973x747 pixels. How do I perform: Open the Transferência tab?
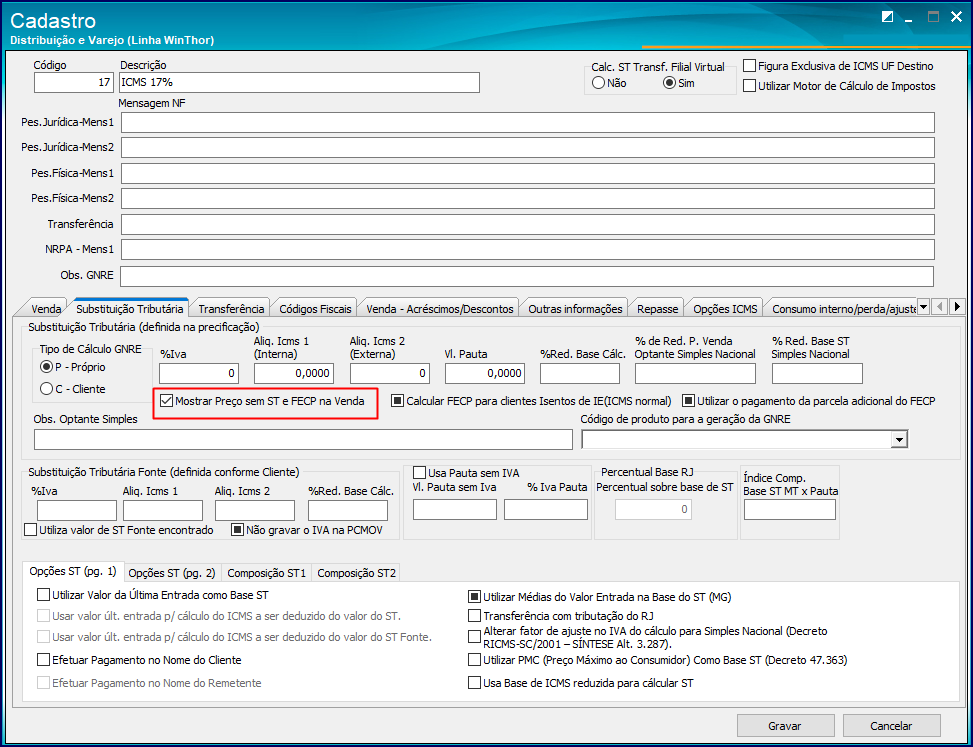click(231, 308)
